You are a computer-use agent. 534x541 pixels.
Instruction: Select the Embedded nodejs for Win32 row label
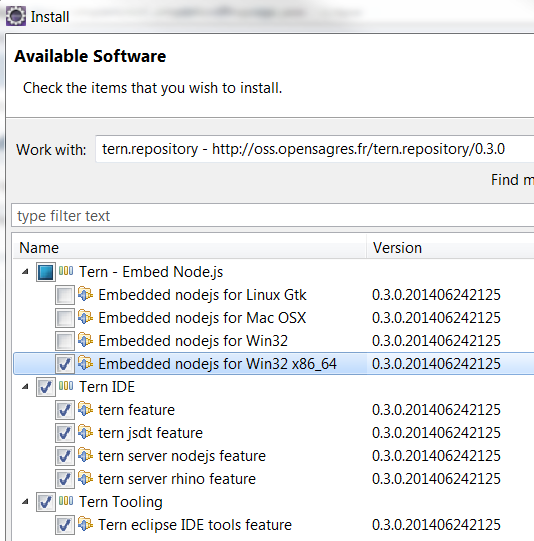coord(193,341)
